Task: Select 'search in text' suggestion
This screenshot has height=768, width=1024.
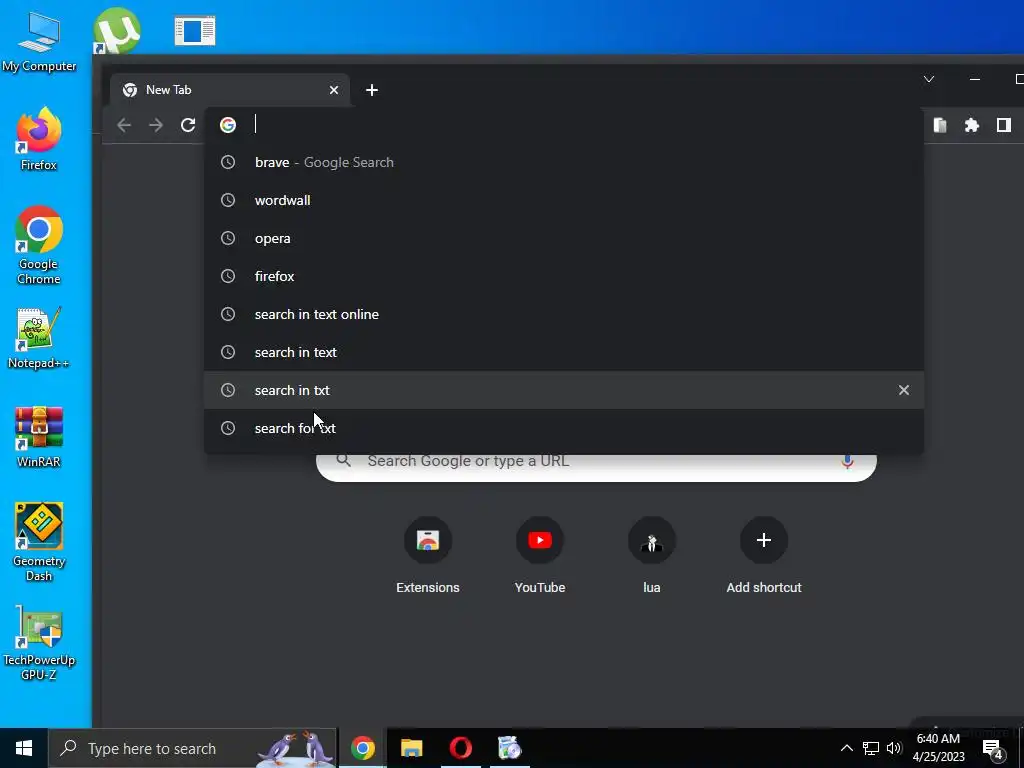Action: 564,352
